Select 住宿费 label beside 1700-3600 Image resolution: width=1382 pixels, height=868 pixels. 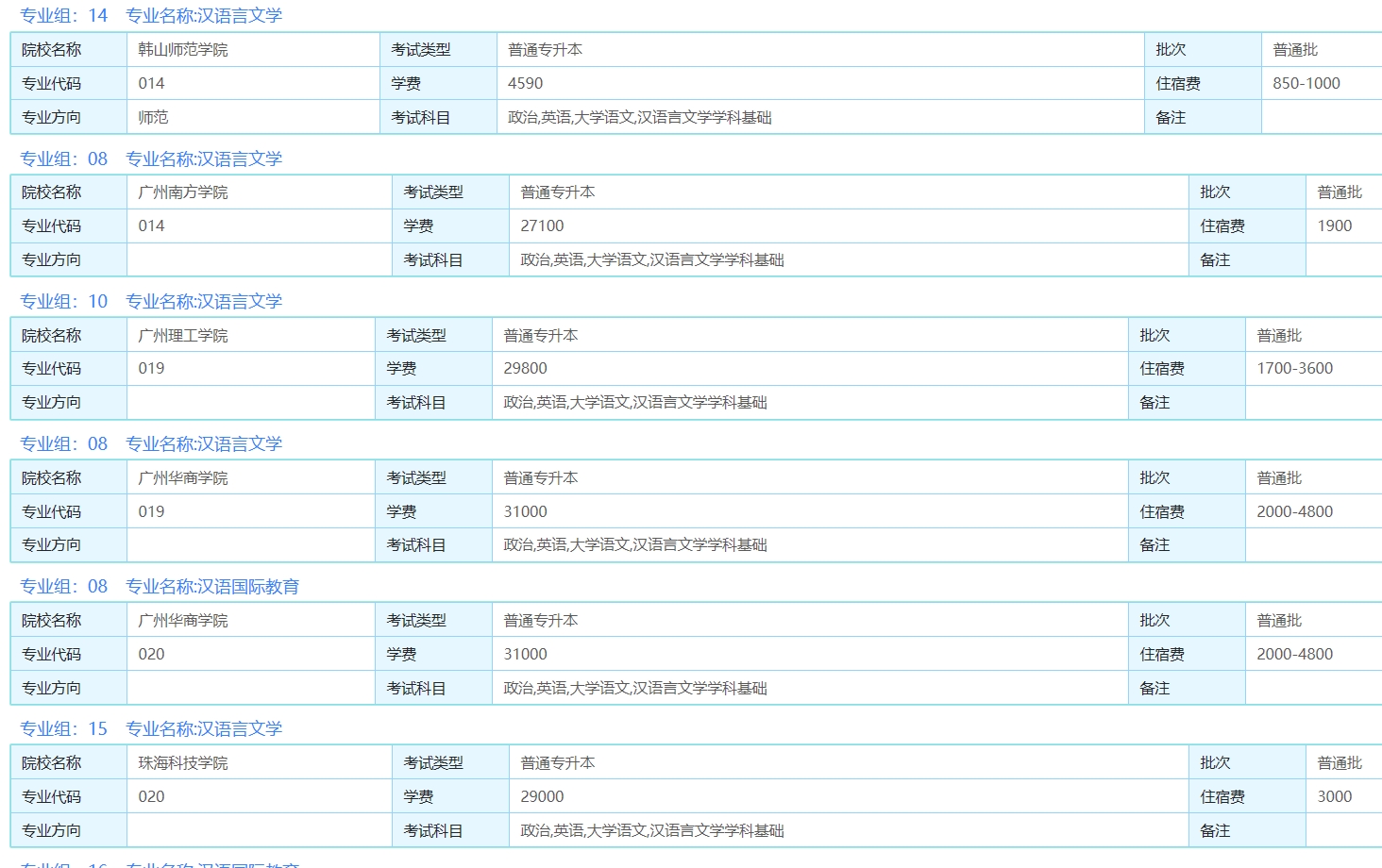(1162, 368)
